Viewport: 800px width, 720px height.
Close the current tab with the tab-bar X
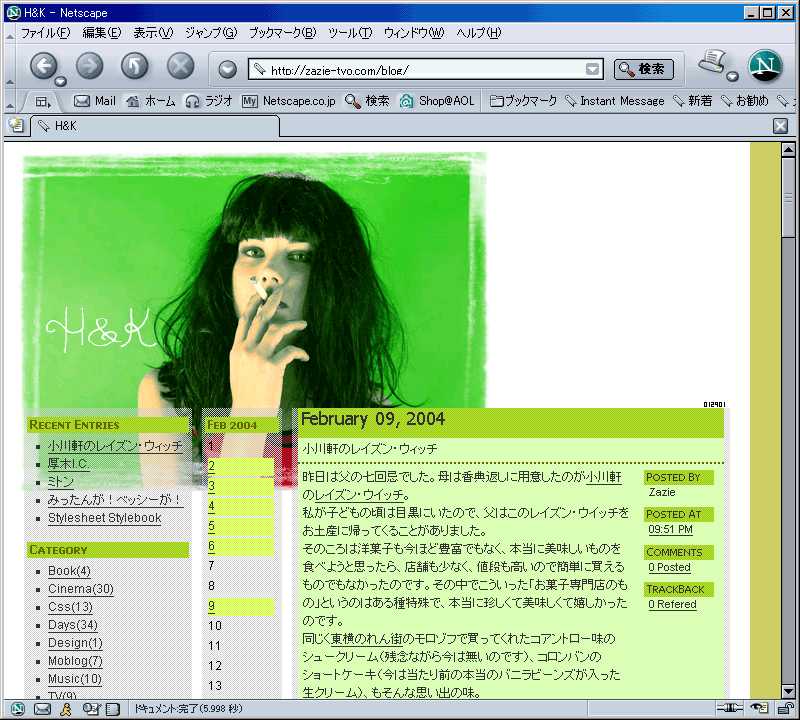tap(780, 126)
